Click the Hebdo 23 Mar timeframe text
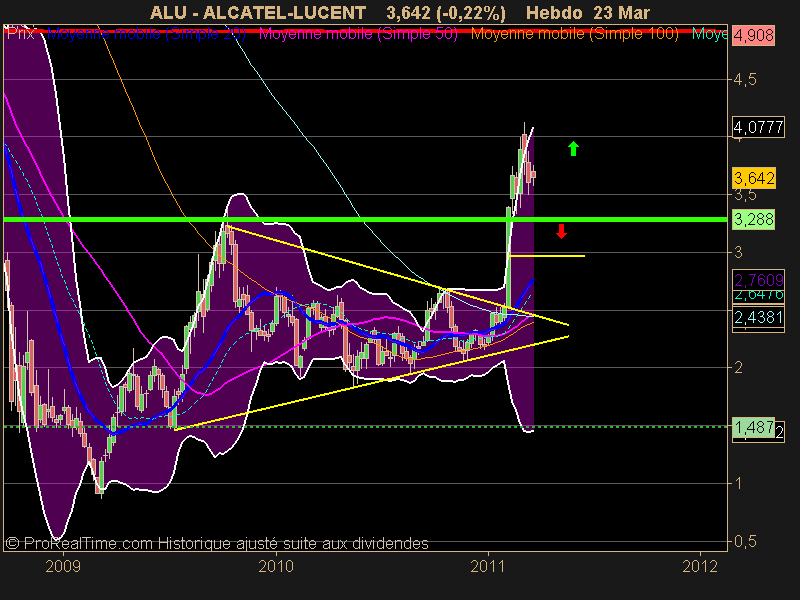Viewport: 800px width, 600px height. point(588,12)
